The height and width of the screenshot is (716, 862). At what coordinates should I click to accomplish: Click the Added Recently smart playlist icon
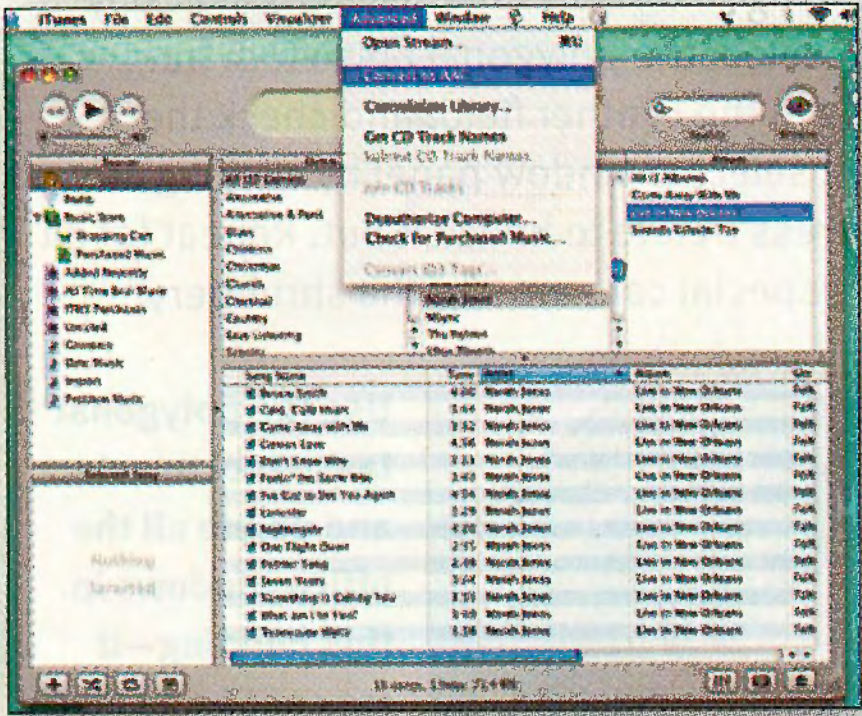(53, 273)
